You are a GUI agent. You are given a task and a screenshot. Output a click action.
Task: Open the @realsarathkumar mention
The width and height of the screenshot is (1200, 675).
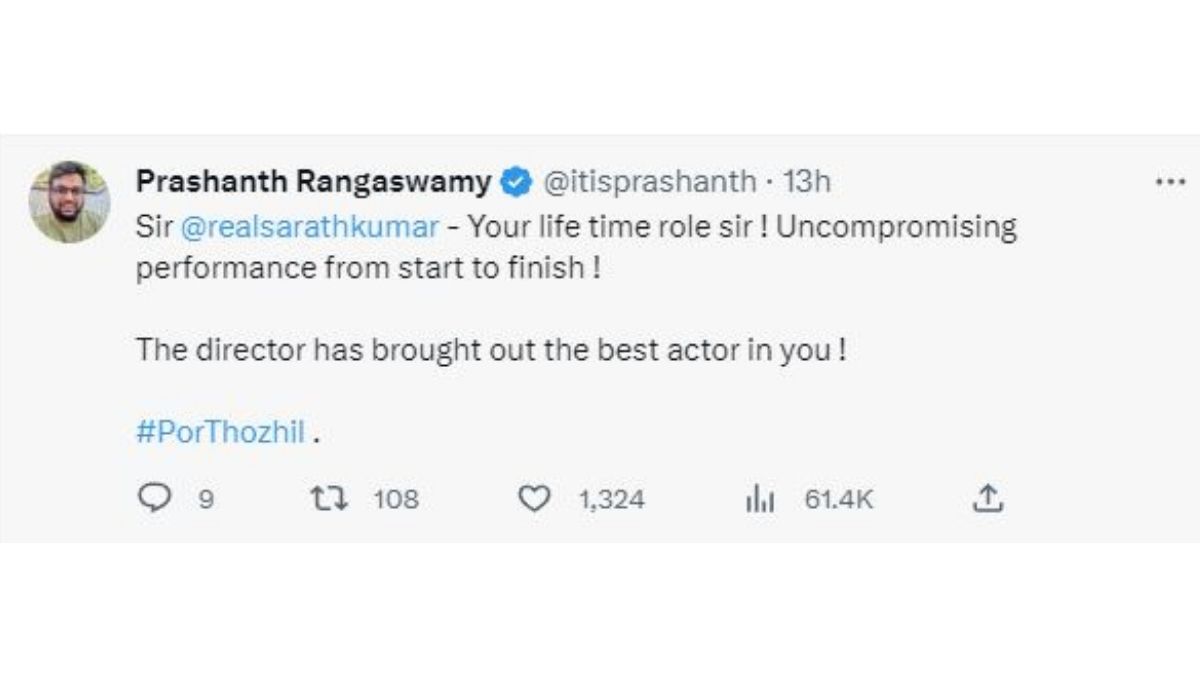pyautogui.click(x=308, y=227)
